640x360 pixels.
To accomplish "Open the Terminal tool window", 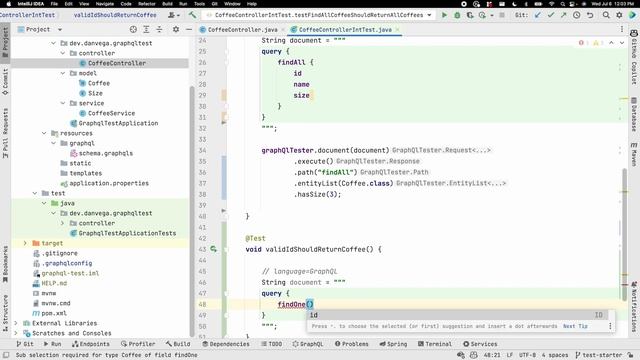I will (x=435, y=344).
